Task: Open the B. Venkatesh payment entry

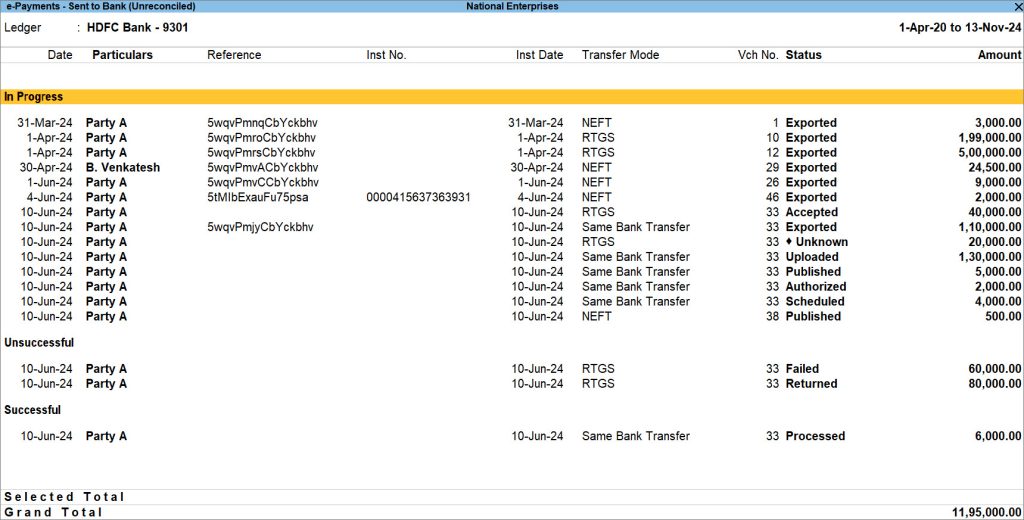Action: [x=122, y=168]
